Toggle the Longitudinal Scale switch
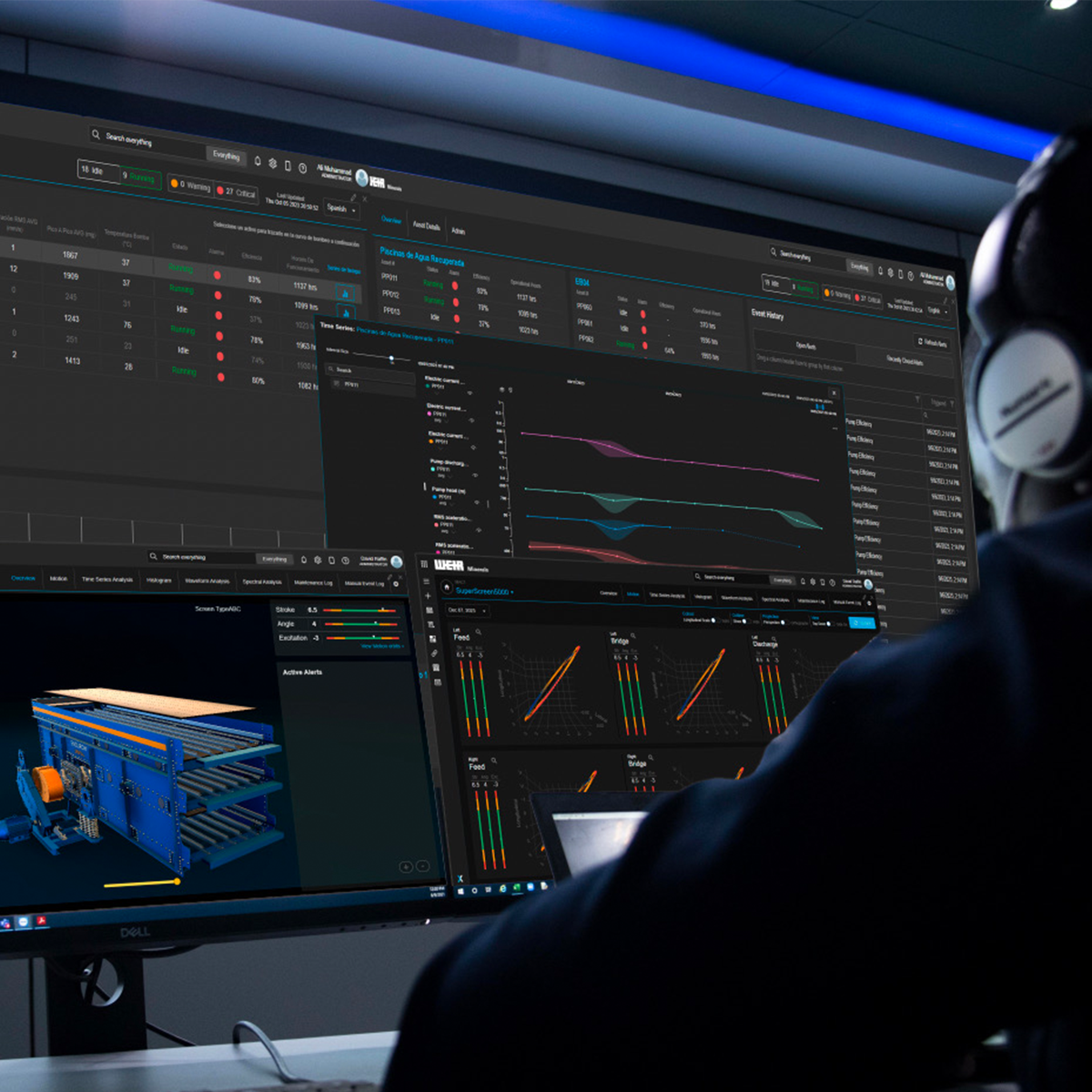This screenshot has width=1092, height=1092. coord(713,620)
